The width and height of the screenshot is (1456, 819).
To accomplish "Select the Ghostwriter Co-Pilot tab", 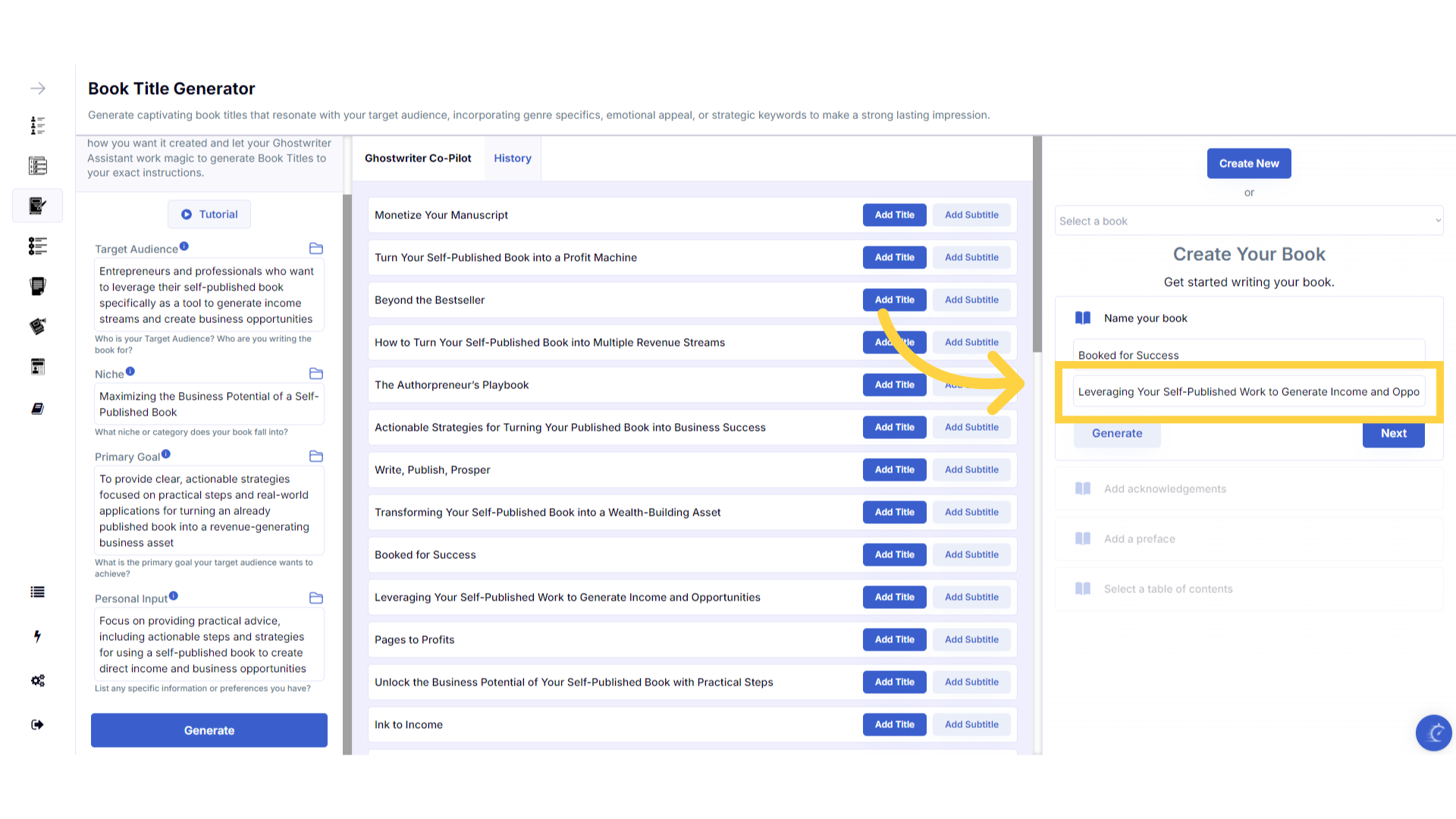I will (418, 158).
